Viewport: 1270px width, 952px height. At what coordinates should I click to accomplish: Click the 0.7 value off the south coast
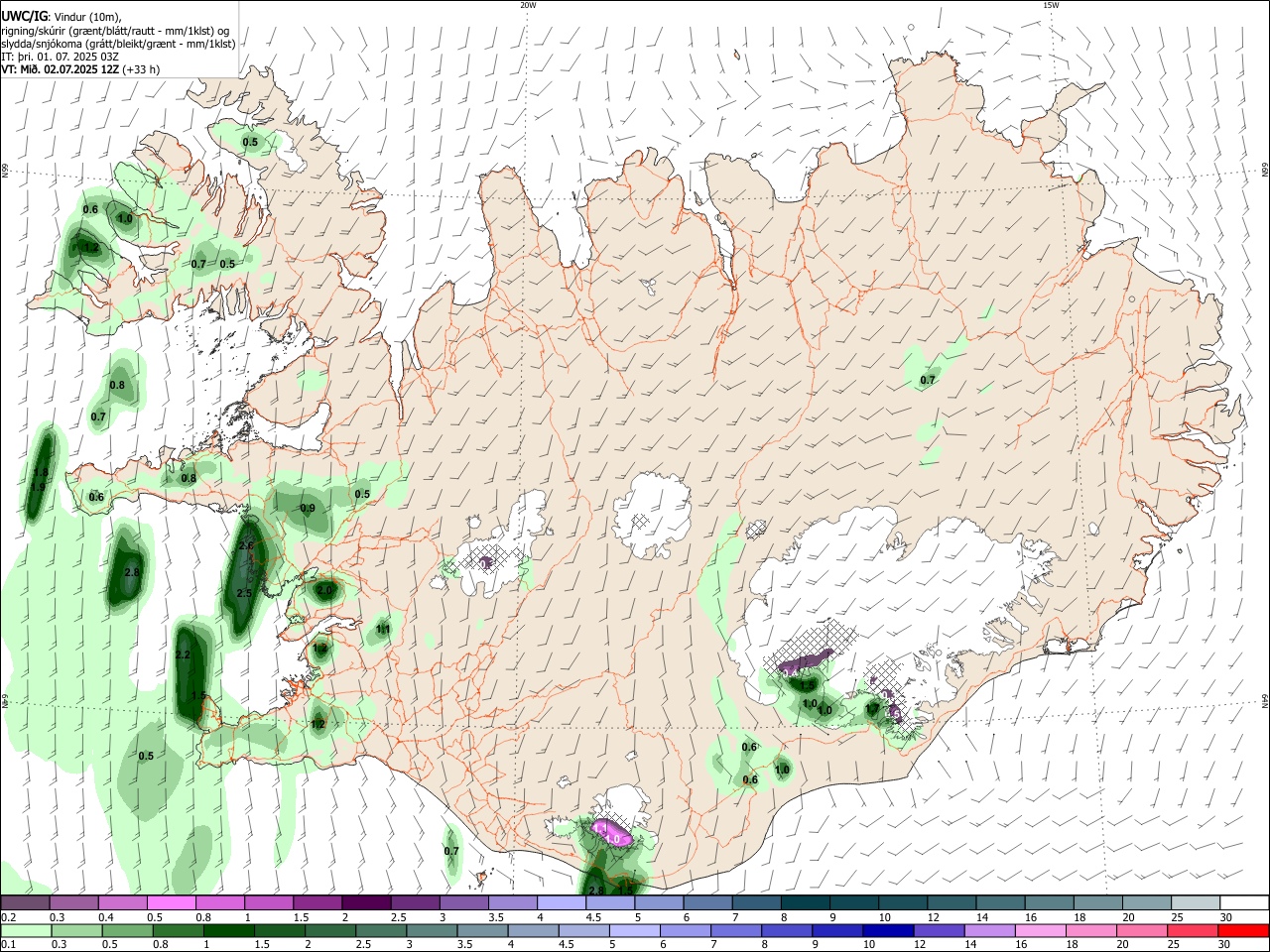coord(451,851)
